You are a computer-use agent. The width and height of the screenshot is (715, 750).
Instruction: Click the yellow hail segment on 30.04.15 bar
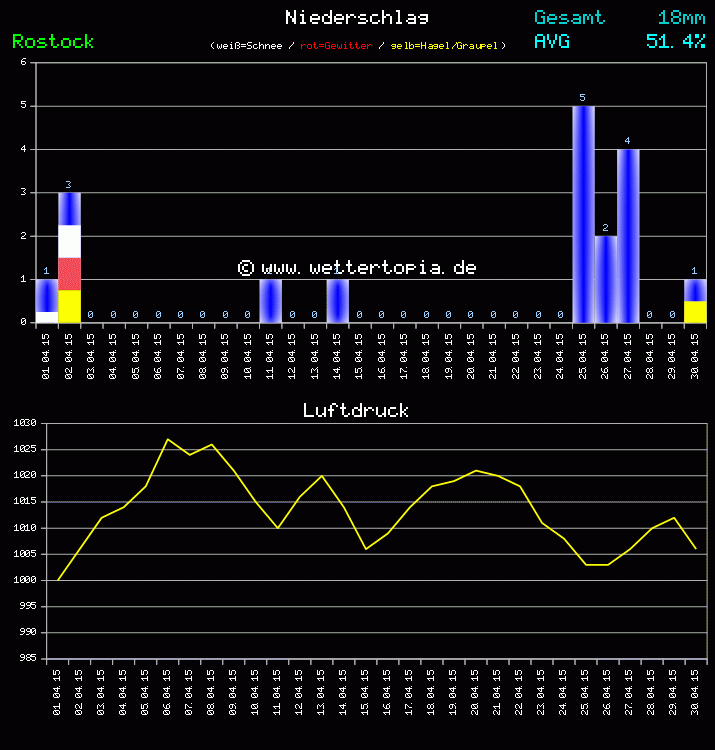coord(695,312)
